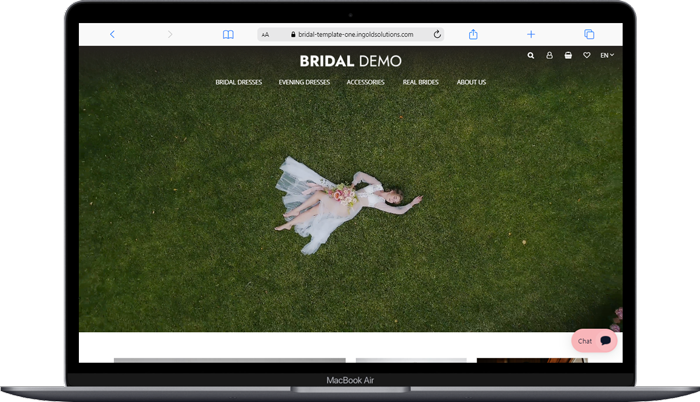700x402 pixels.
Task: Open the user account icon
Action: (x=549, y=55)
